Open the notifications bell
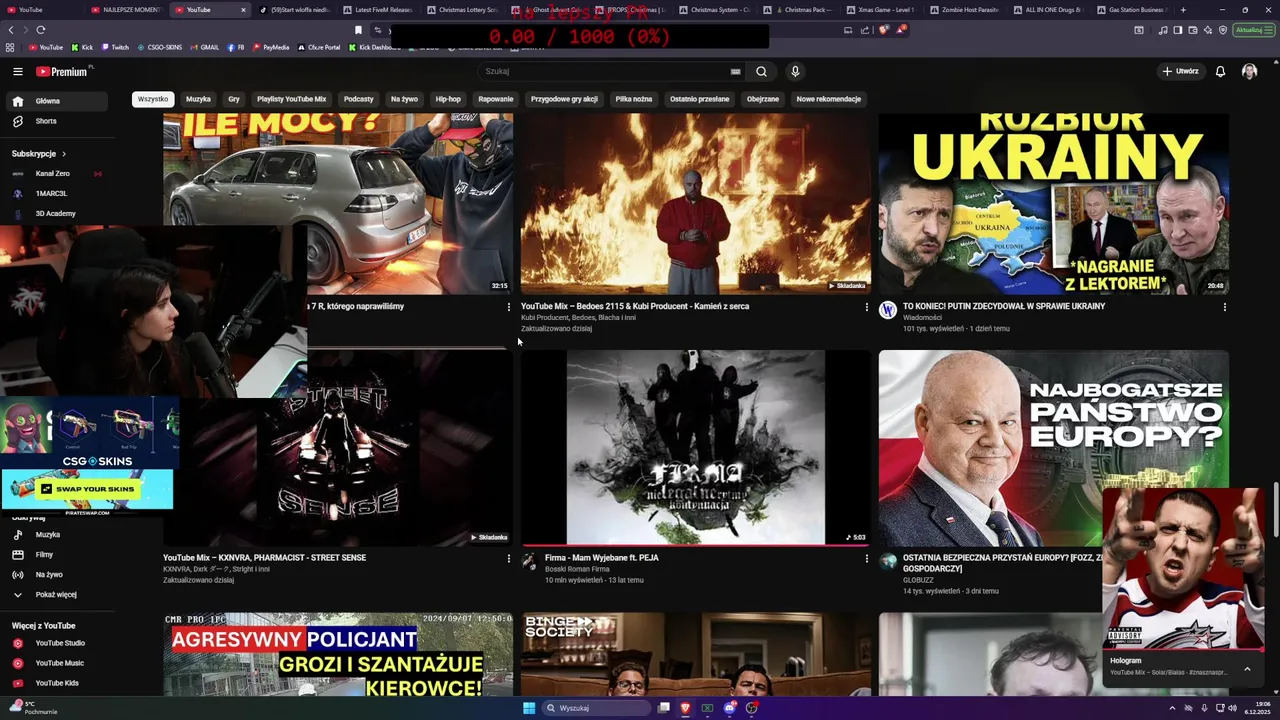 pos(1220,71)
